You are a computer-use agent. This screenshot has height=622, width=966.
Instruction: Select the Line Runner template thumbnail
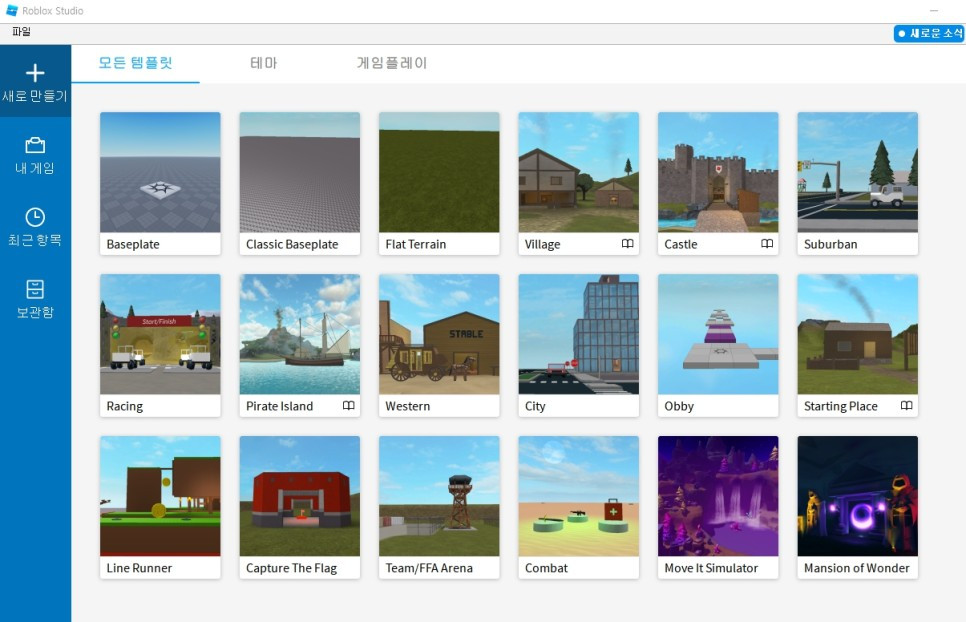click(160, 496)
